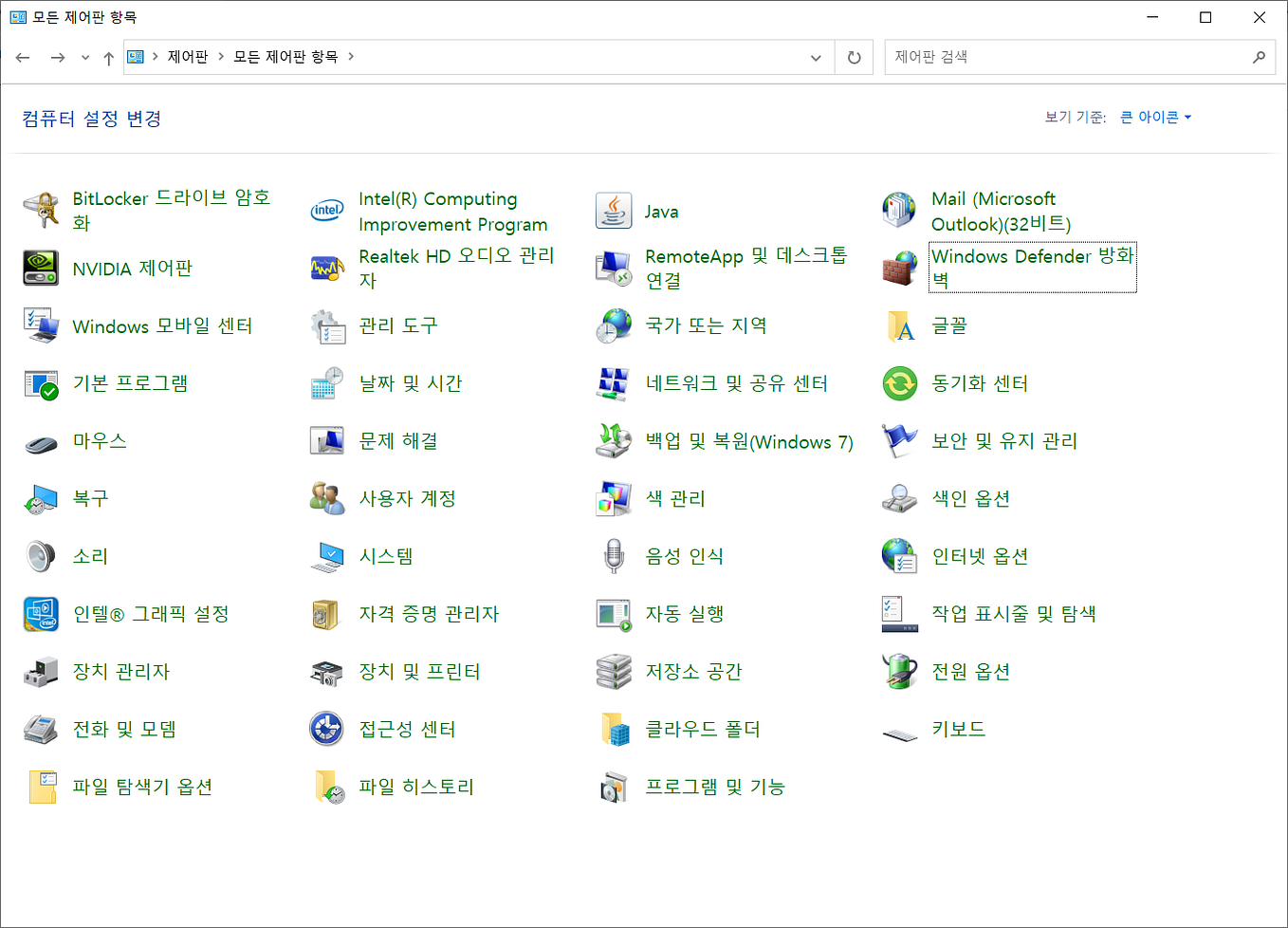
Task: Open 장치 및 프린터 icon
Action: pyautogui.click(x=327, y=672)
